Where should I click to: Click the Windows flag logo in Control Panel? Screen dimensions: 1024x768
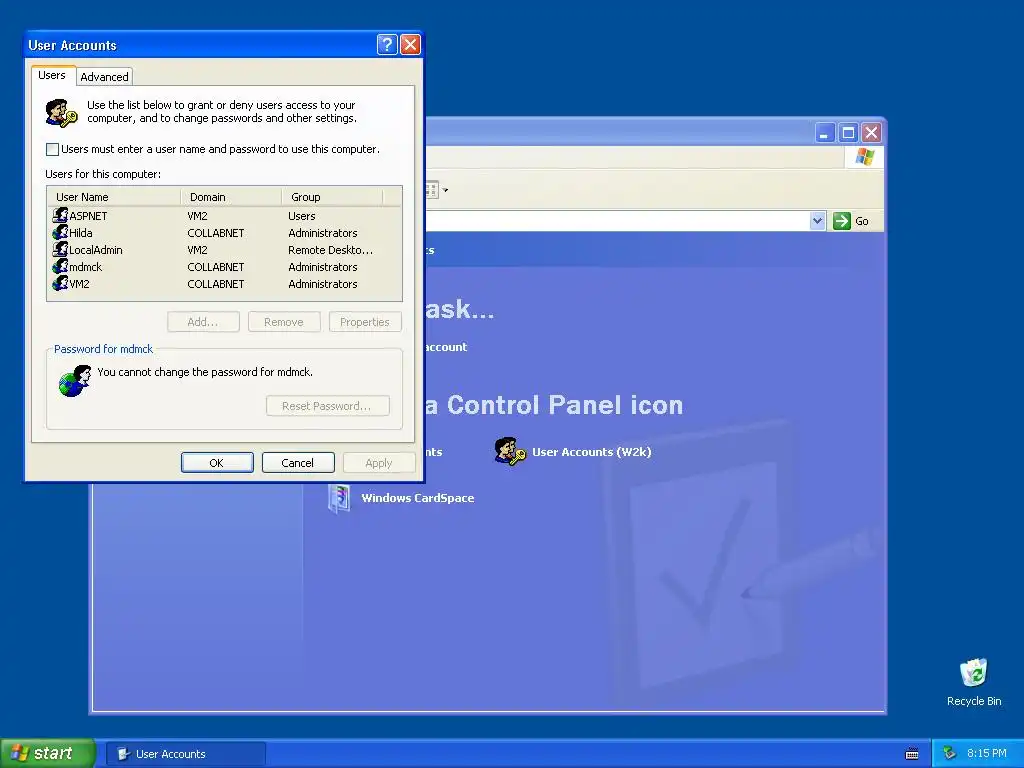tap(865, 157)
